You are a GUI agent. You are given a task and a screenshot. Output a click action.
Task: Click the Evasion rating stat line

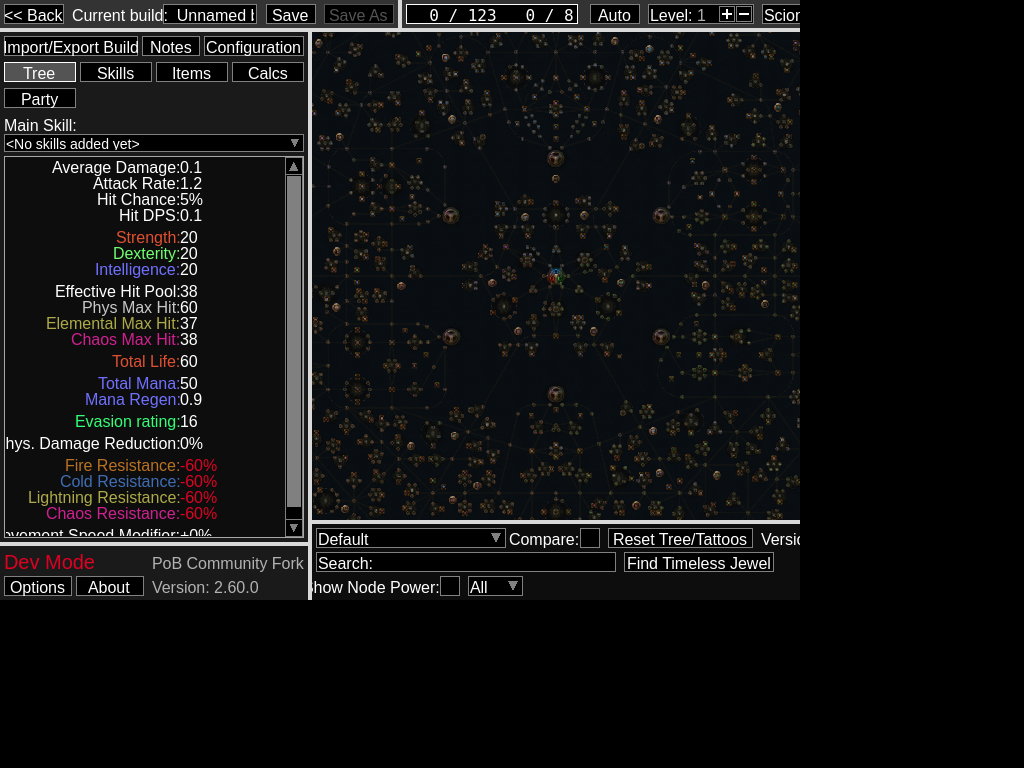[x=136, y=421]
